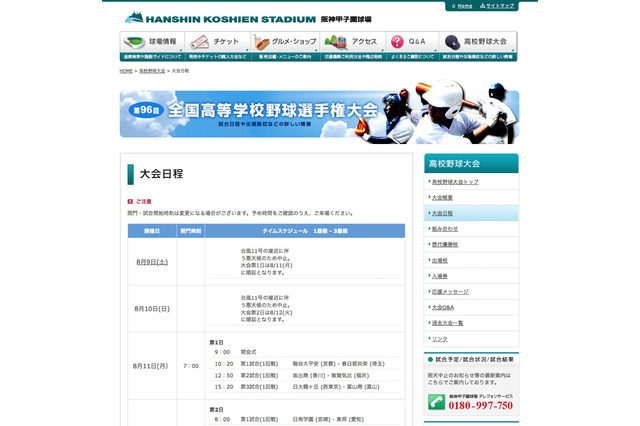Click the 8月9日 typhoon cancellation notice text
640x426 pixels.
266,262
